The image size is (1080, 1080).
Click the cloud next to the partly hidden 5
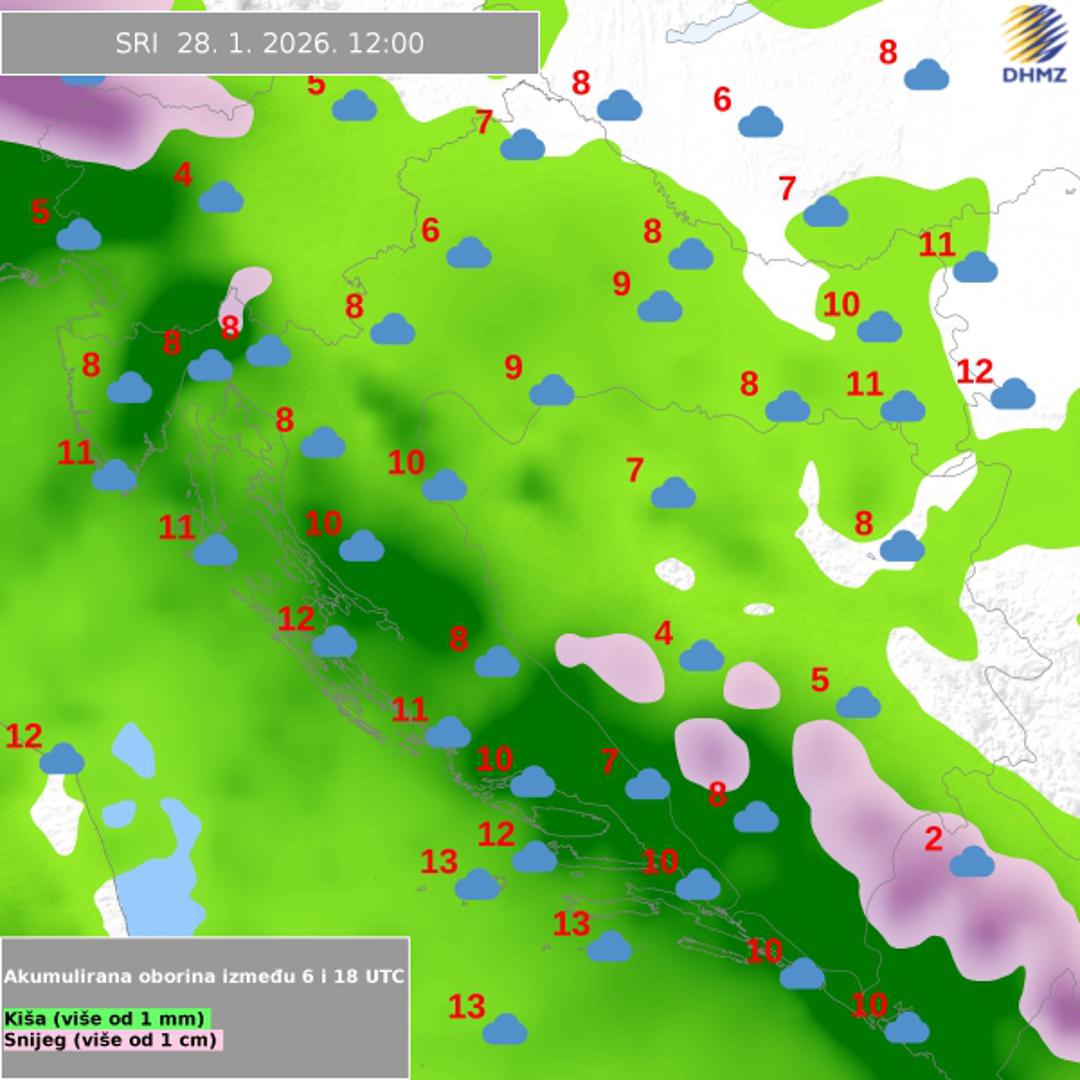[354, 105]
